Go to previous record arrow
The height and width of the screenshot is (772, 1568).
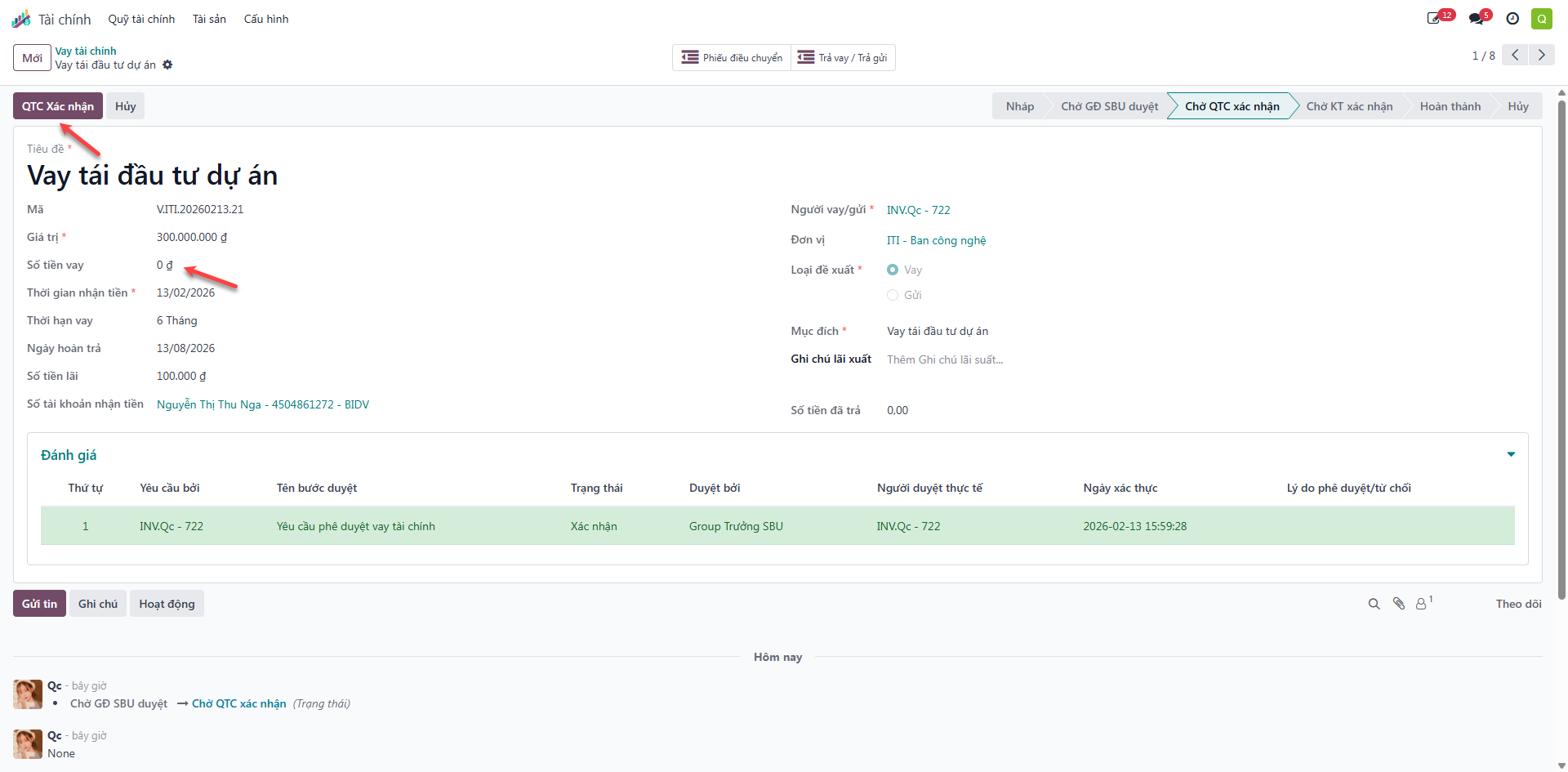(x=1516, y=55)
